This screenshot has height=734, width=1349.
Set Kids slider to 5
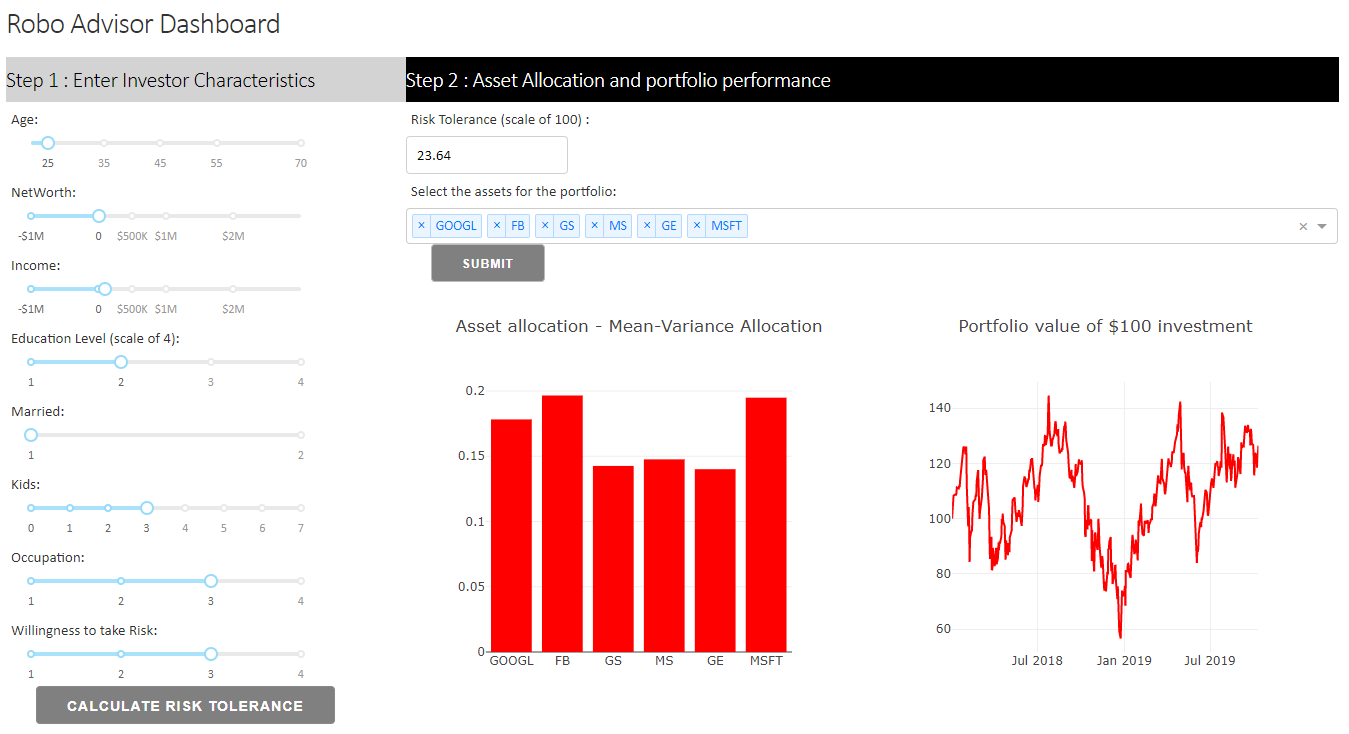pos(224,508)
